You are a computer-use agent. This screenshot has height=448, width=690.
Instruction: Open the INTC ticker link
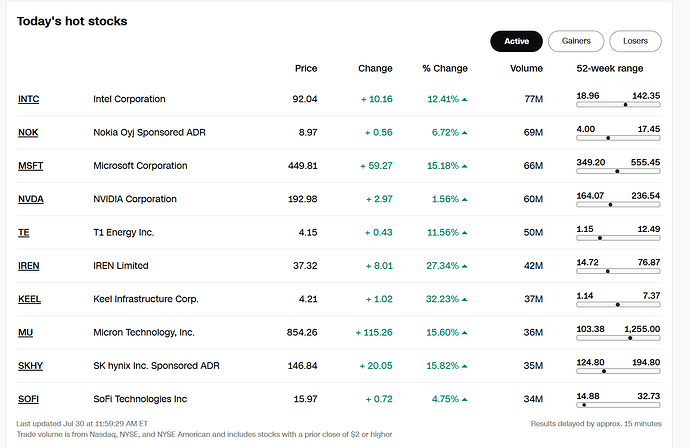29,99
